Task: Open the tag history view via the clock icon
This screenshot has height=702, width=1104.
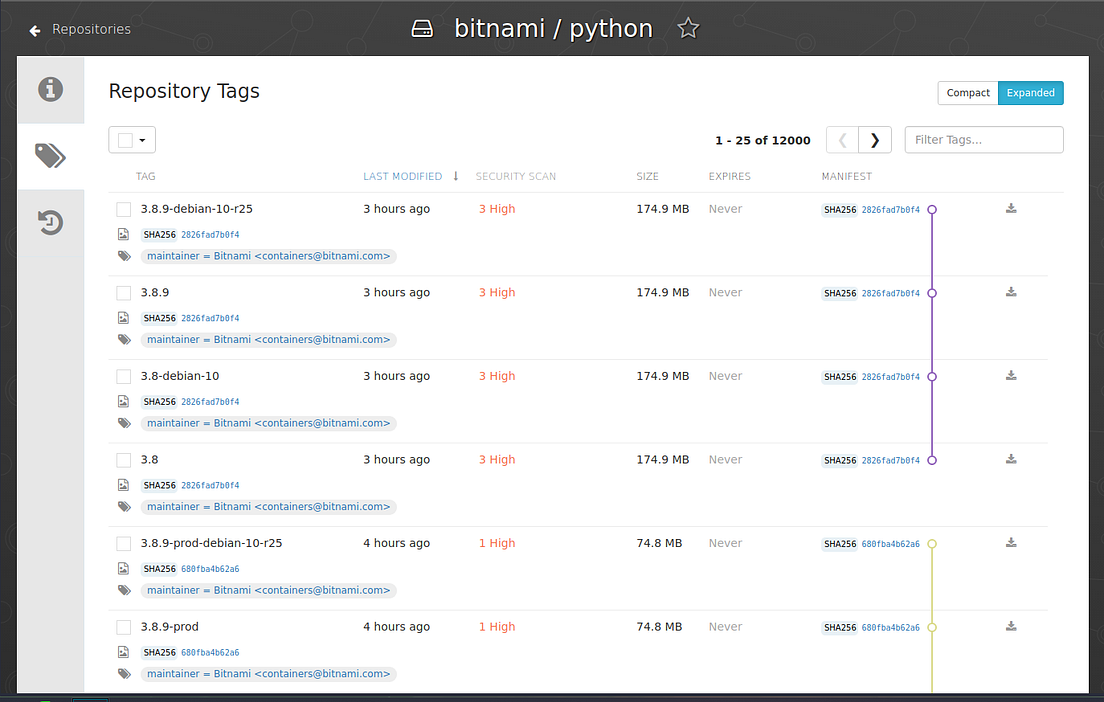Action: [x=50, y=222]
